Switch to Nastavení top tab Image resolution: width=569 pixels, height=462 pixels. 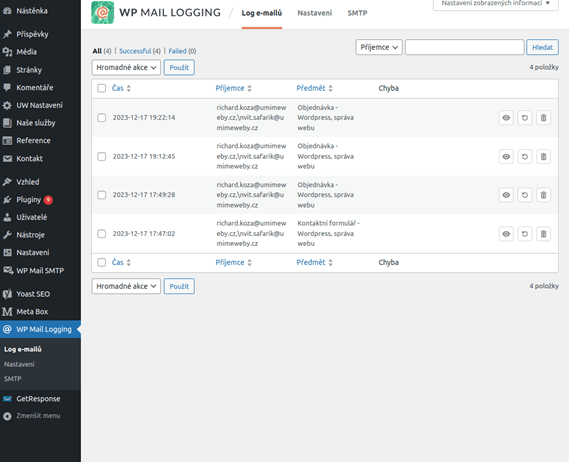[315, 13]
